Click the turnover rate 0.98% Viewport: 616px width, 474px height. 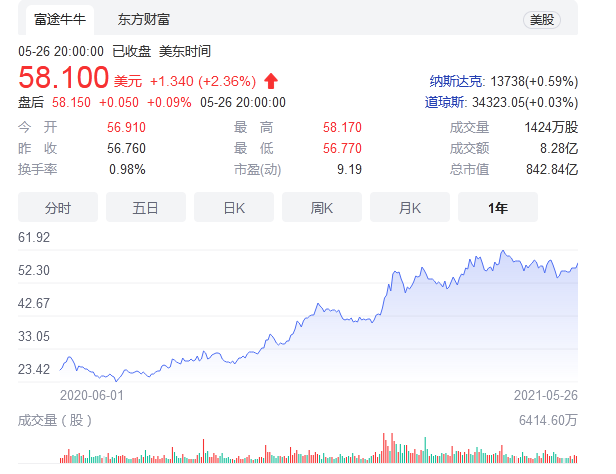click(127, 170)
